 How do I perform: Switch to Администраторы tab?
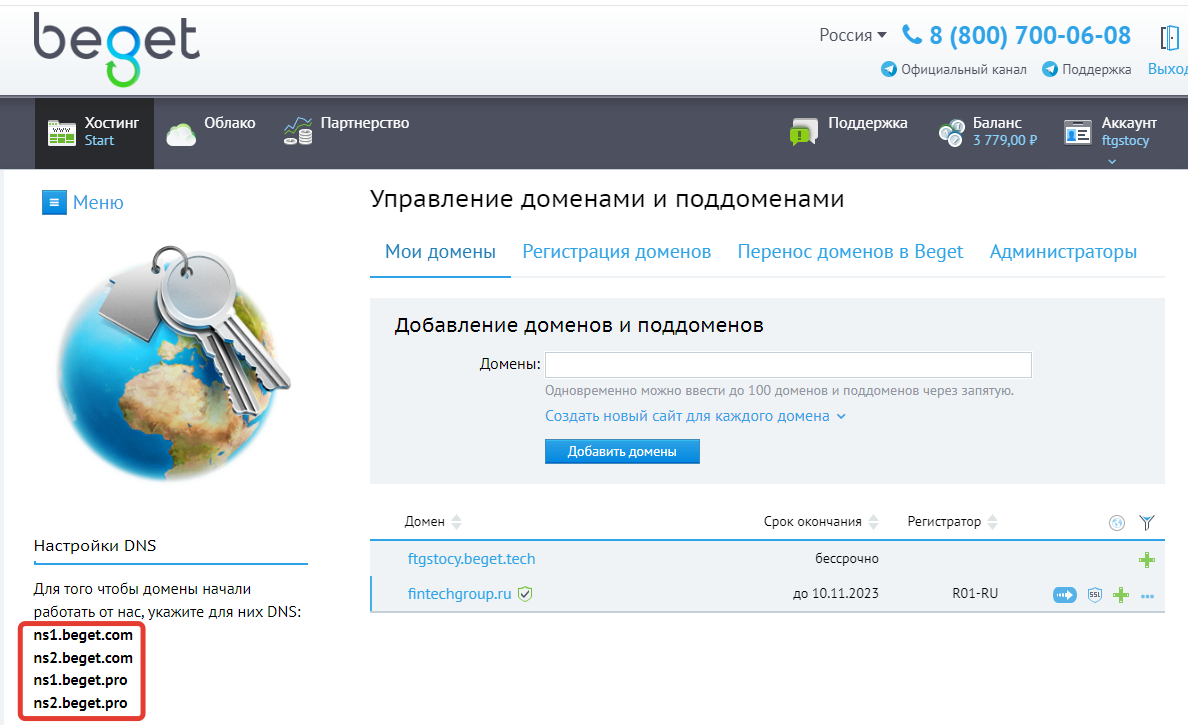tap(1063, 252)
